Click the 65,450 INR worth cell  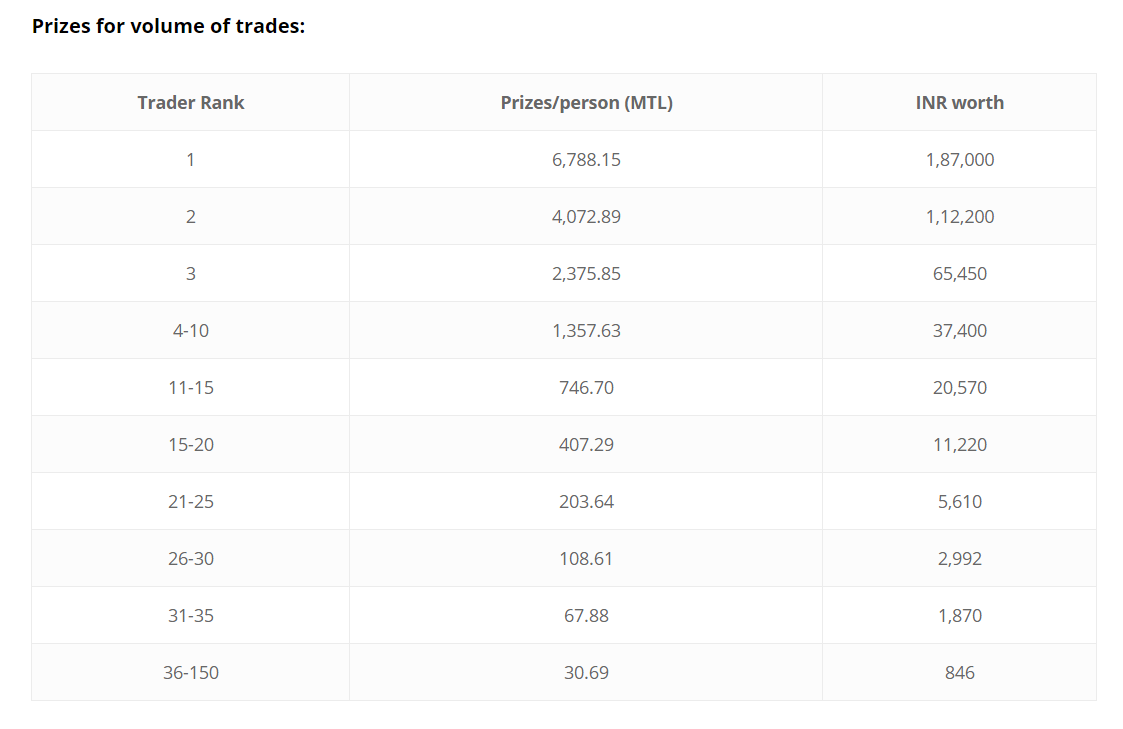click(959, 273)
